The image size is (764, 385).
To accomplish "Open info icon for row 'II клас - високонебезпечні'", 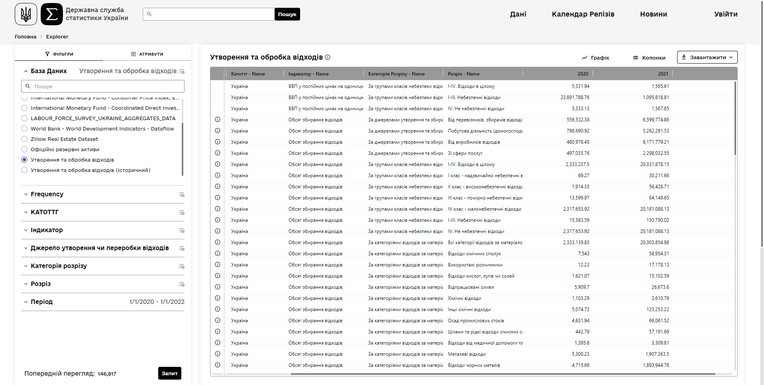I will 217,187.
